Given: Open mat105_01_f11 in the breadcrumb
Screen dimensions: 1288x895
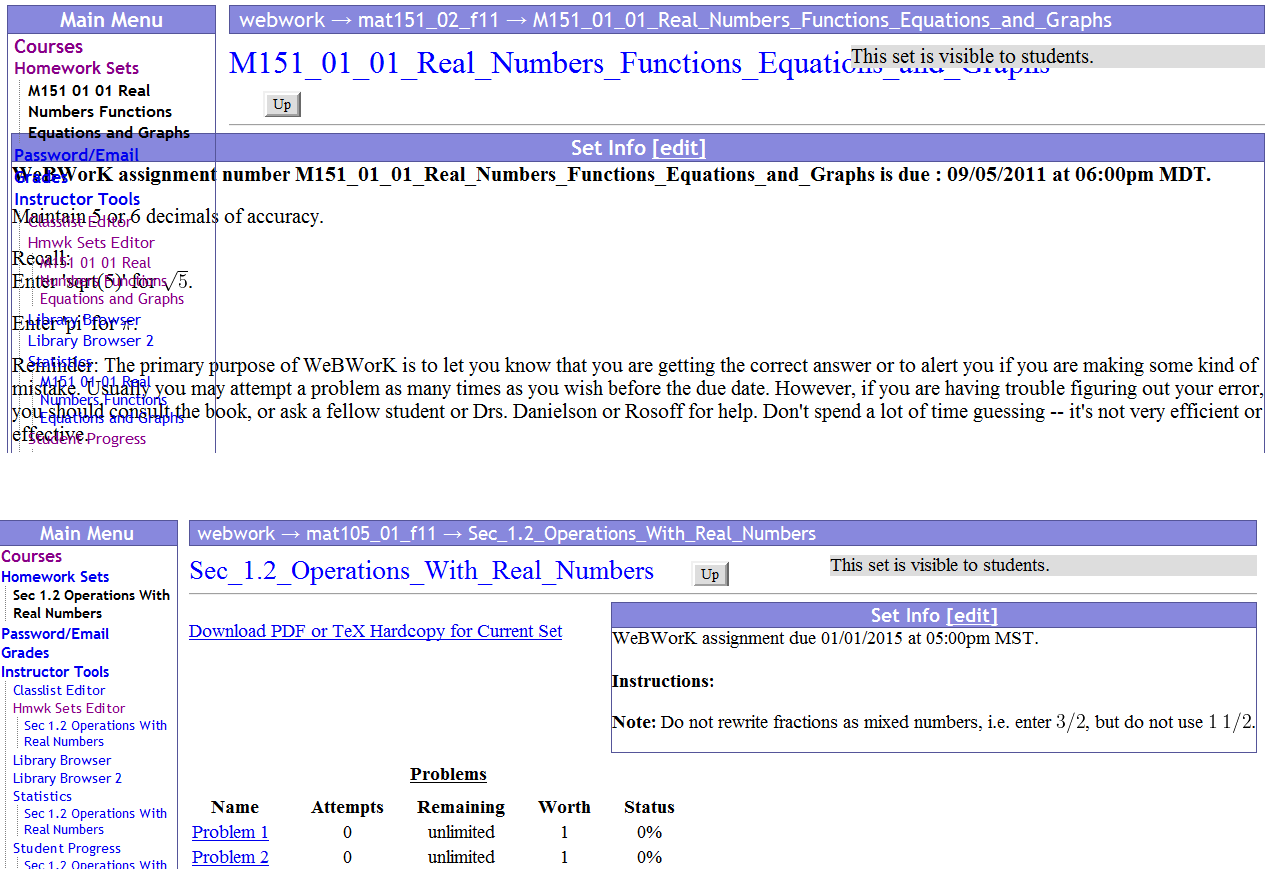Looking at the screenshot, I should tap(371, 533).
